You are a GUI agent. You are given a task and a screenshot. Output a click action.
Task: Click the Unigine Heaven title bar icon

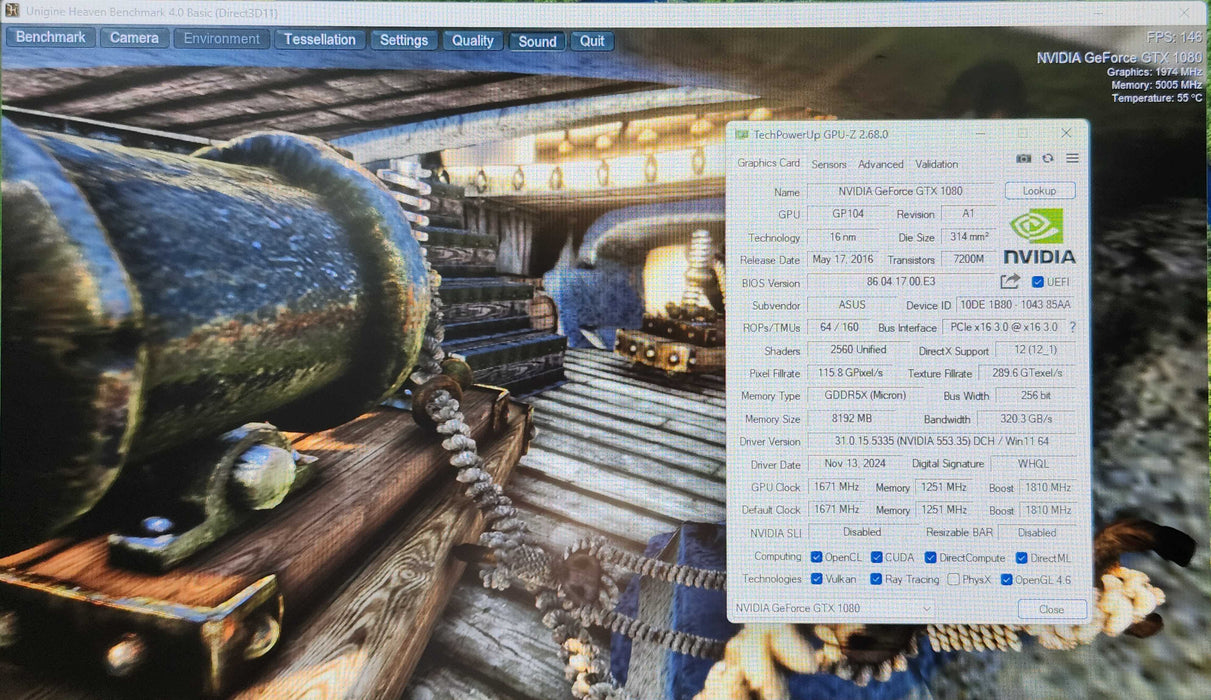(x=13, y=12)
